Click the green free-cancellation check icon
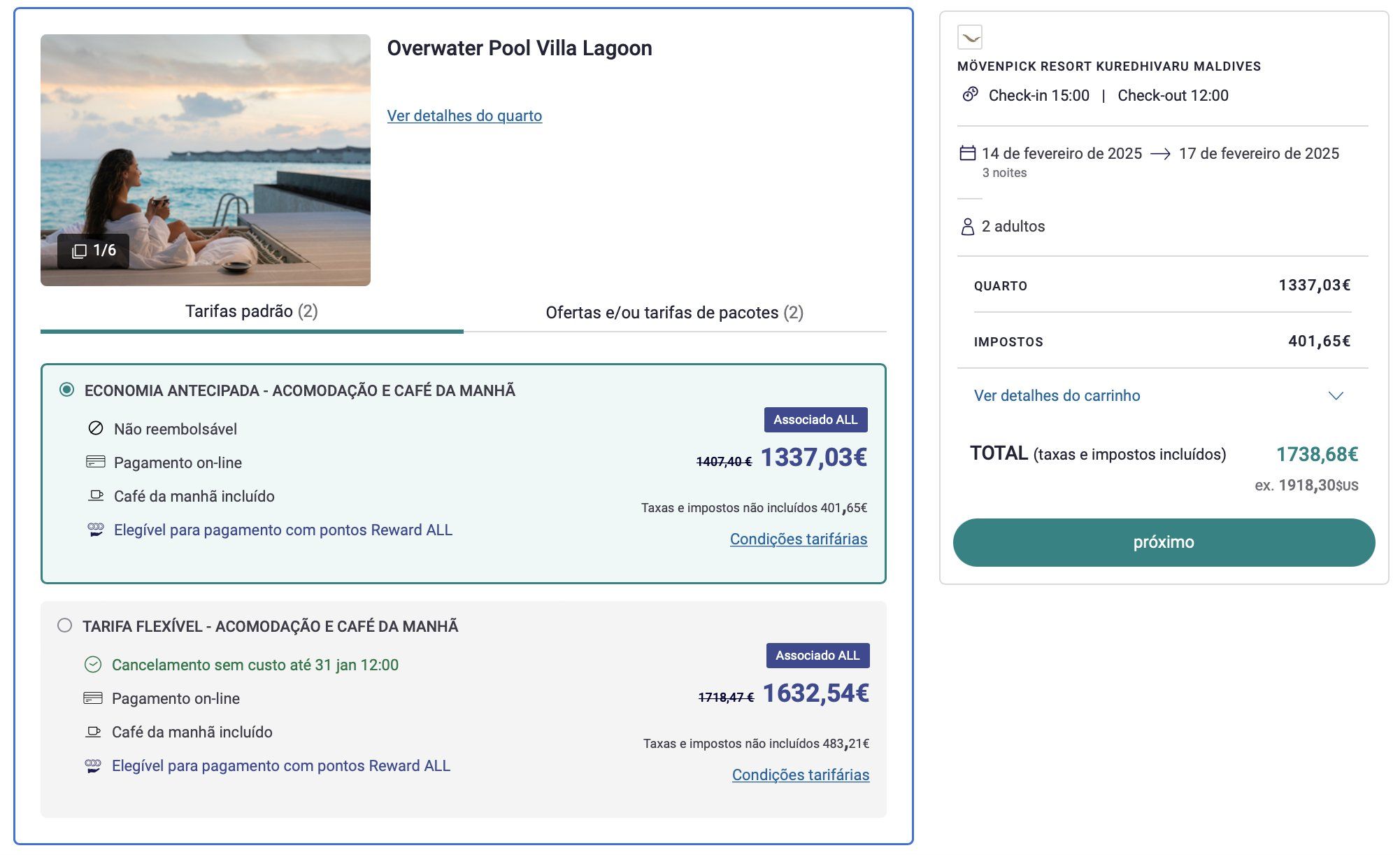1400x855 pixels. [x=93, y=665]
